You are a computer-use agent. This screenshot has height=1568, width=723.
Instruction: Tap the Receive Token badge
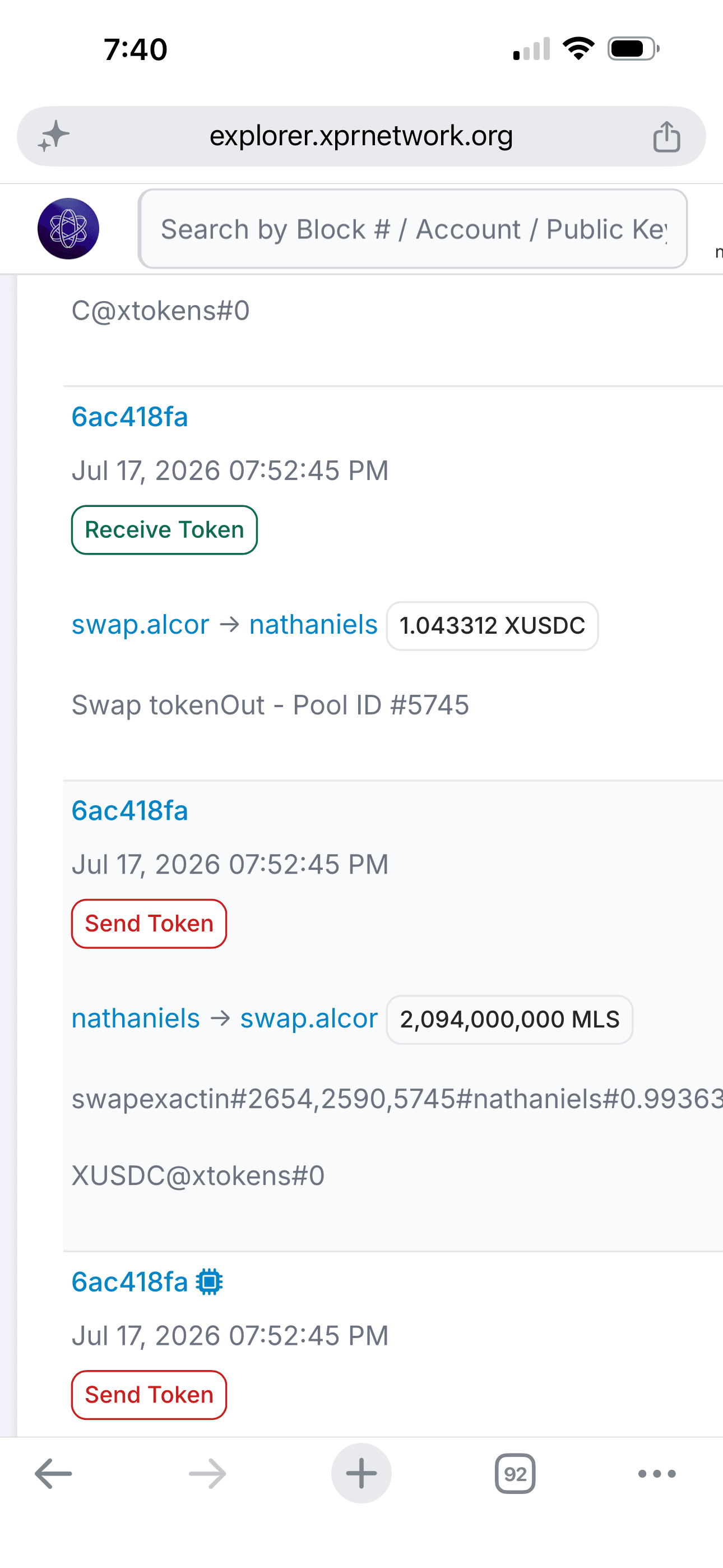tap(164, 529)
